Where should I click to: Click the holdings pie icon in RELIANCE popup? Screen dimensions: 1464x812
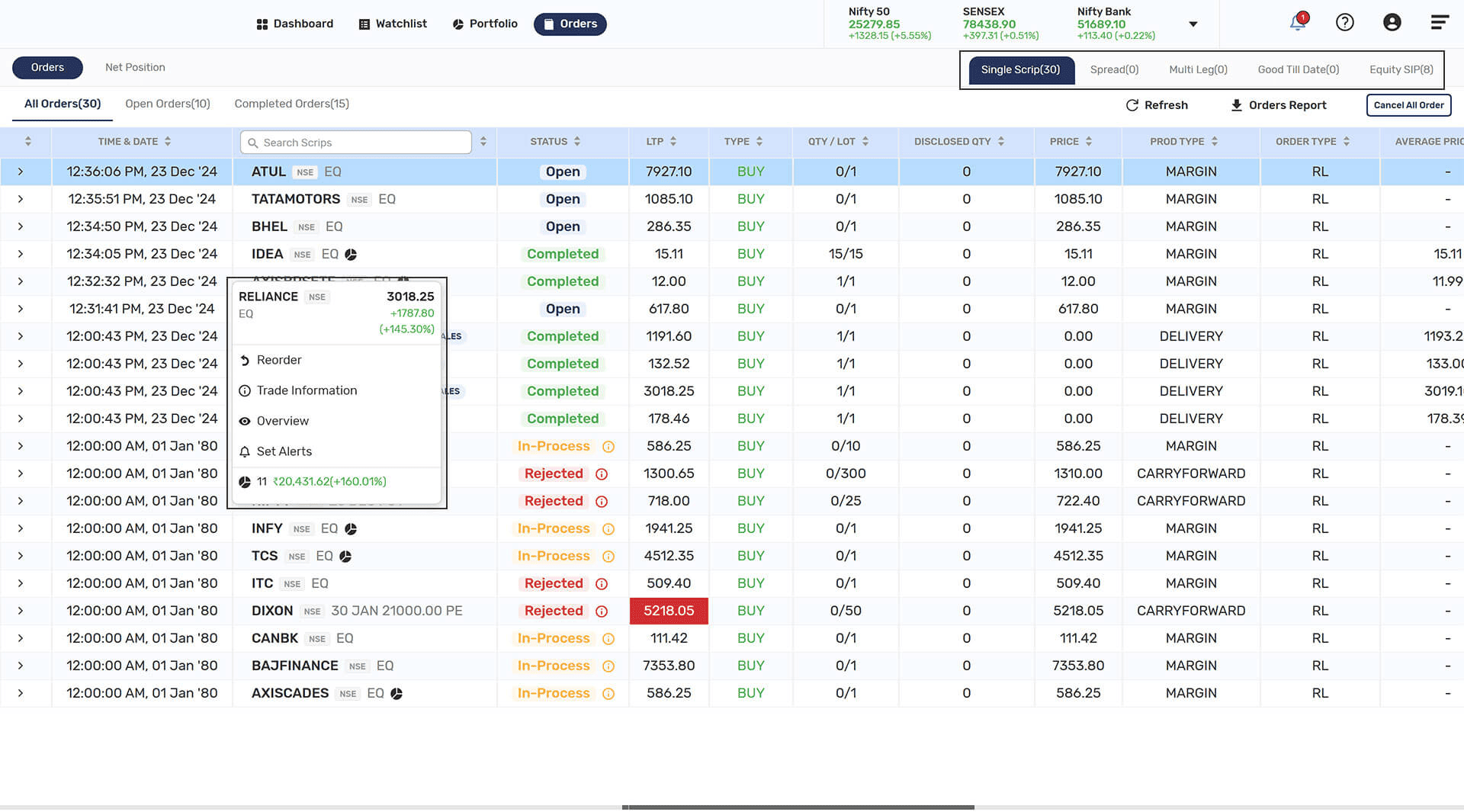[x=245, y=482]
